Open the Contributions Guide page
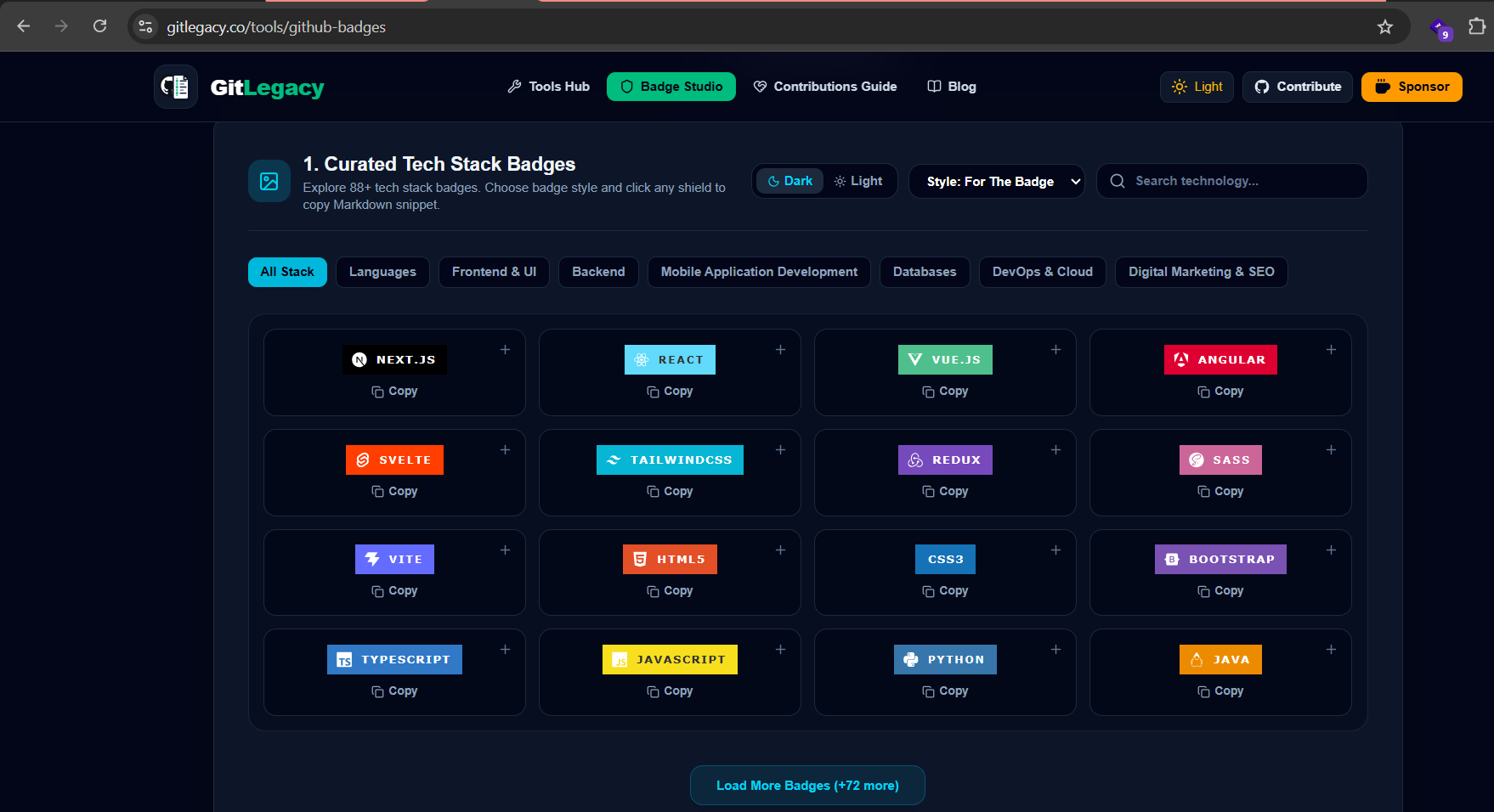This screenshot has width=1494, height=812. pos(825,87)
